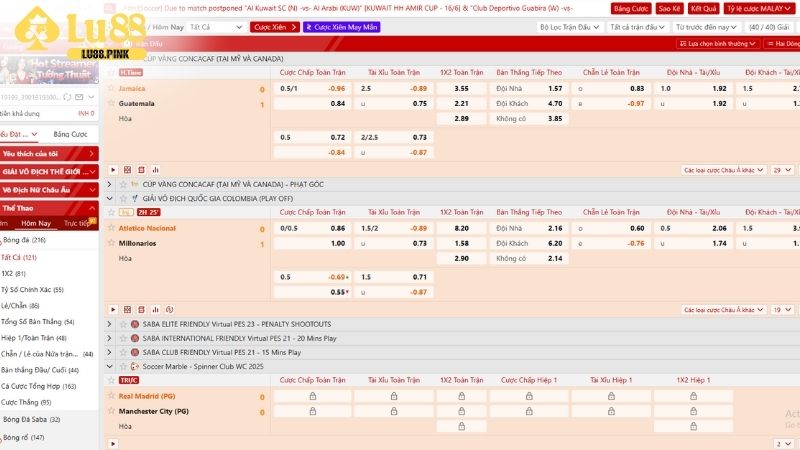The height and width of the screenshot is (450, 800).
Task: Star the Millonarios team row
Action: pyautogui.click(x=111, y=243)
